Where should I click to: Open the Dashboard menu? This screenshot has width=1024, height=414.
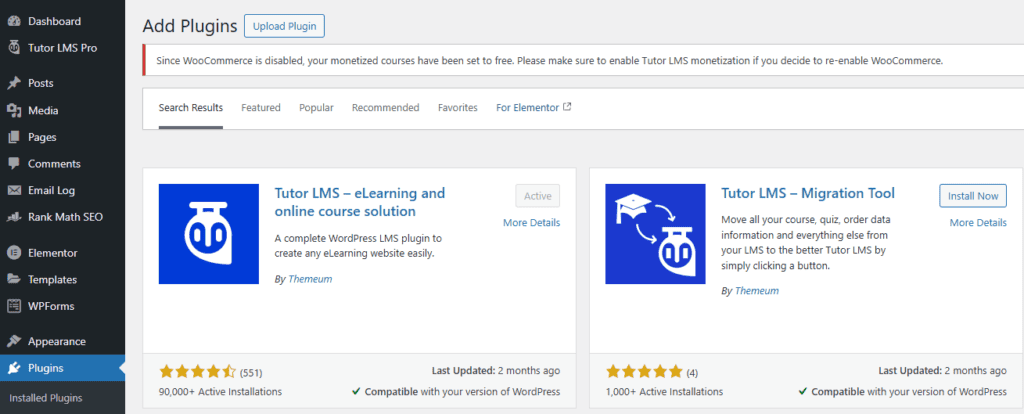pyautogui.click(x=62, y=21)
